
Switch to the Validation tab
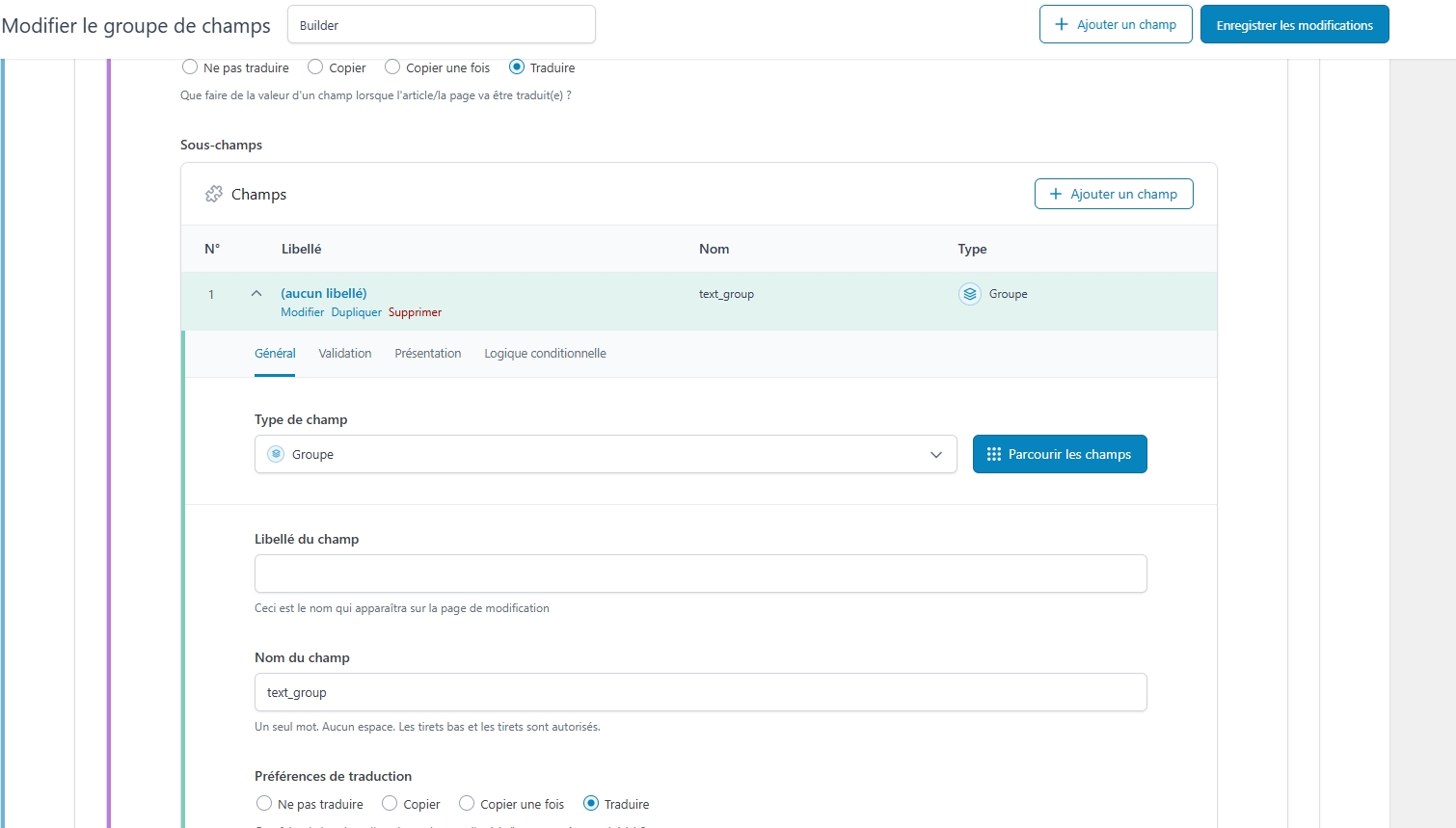(x=345, y=354)
